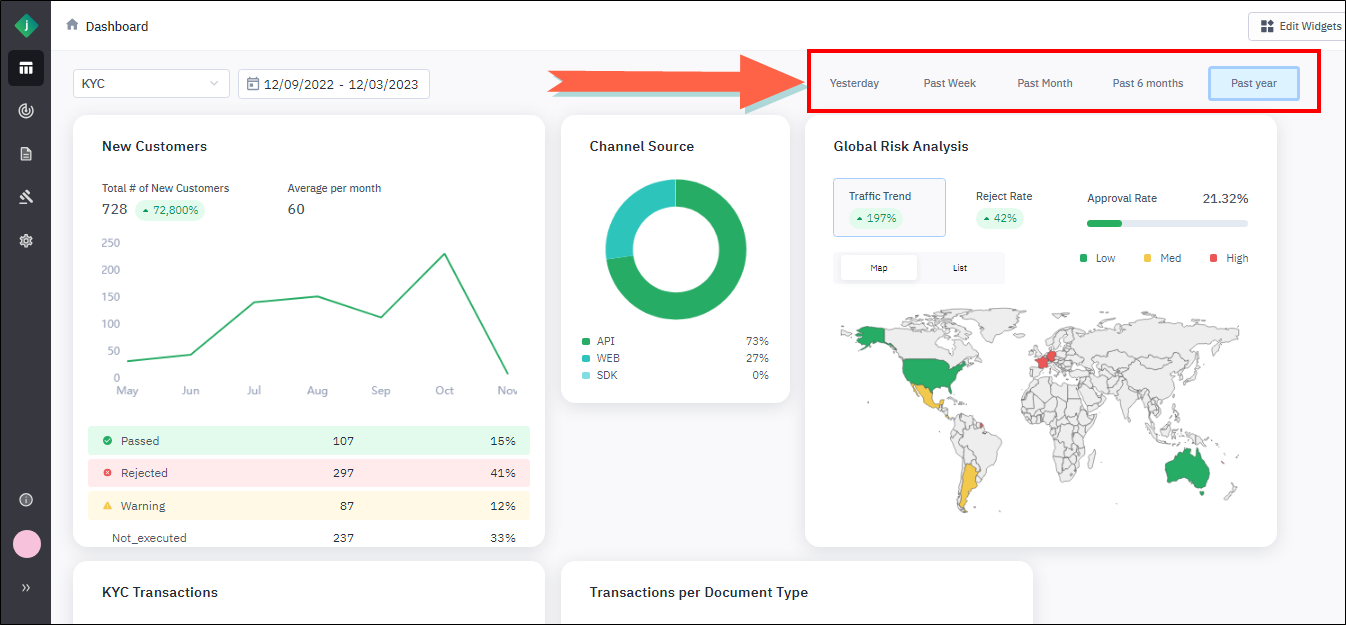Open the document icon in sidebar
This screenshot has height=625, width=1346.
click(x=26, y=154)
